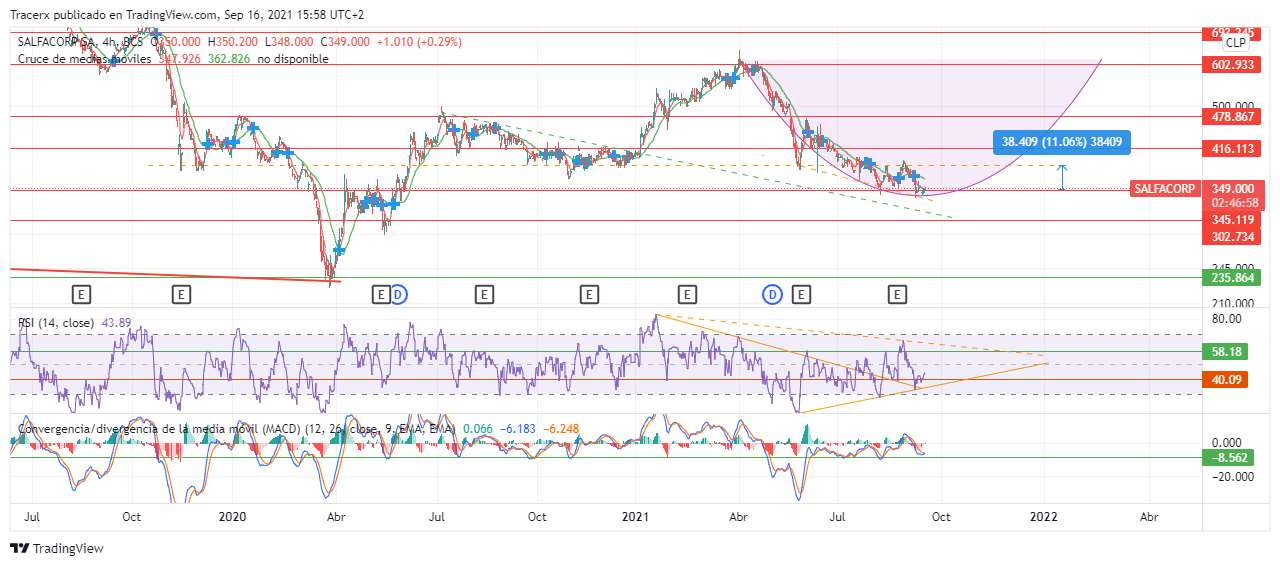This screenshot has width=1280, height=566.
Task: Click the blue D dividend marker after April 2021
Action: coord(773,294)
